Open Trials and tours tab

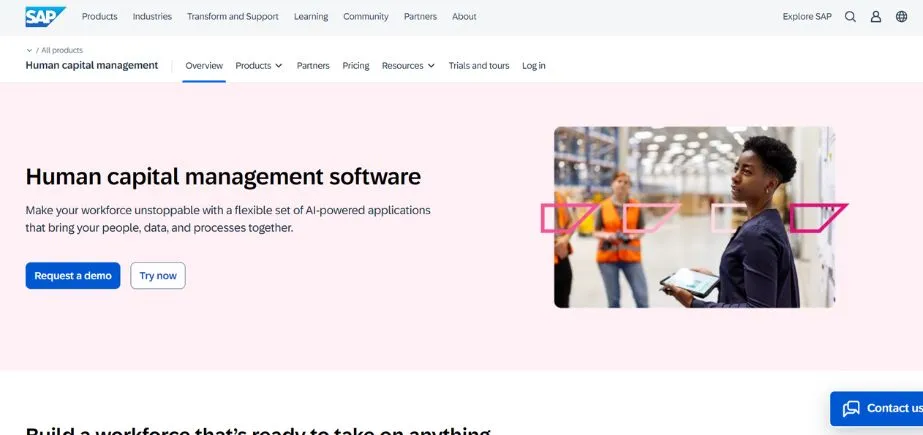(479, 66)
